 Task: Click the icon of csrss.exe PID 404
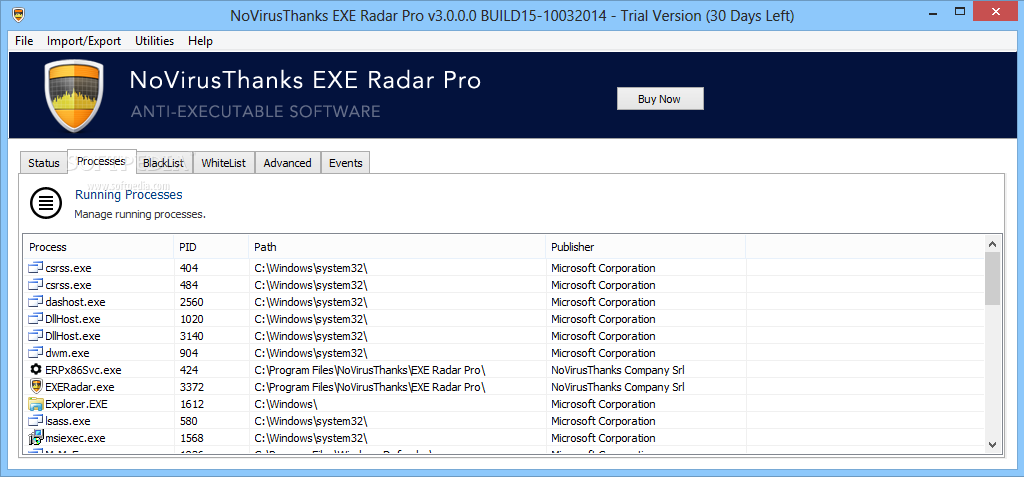35,268
